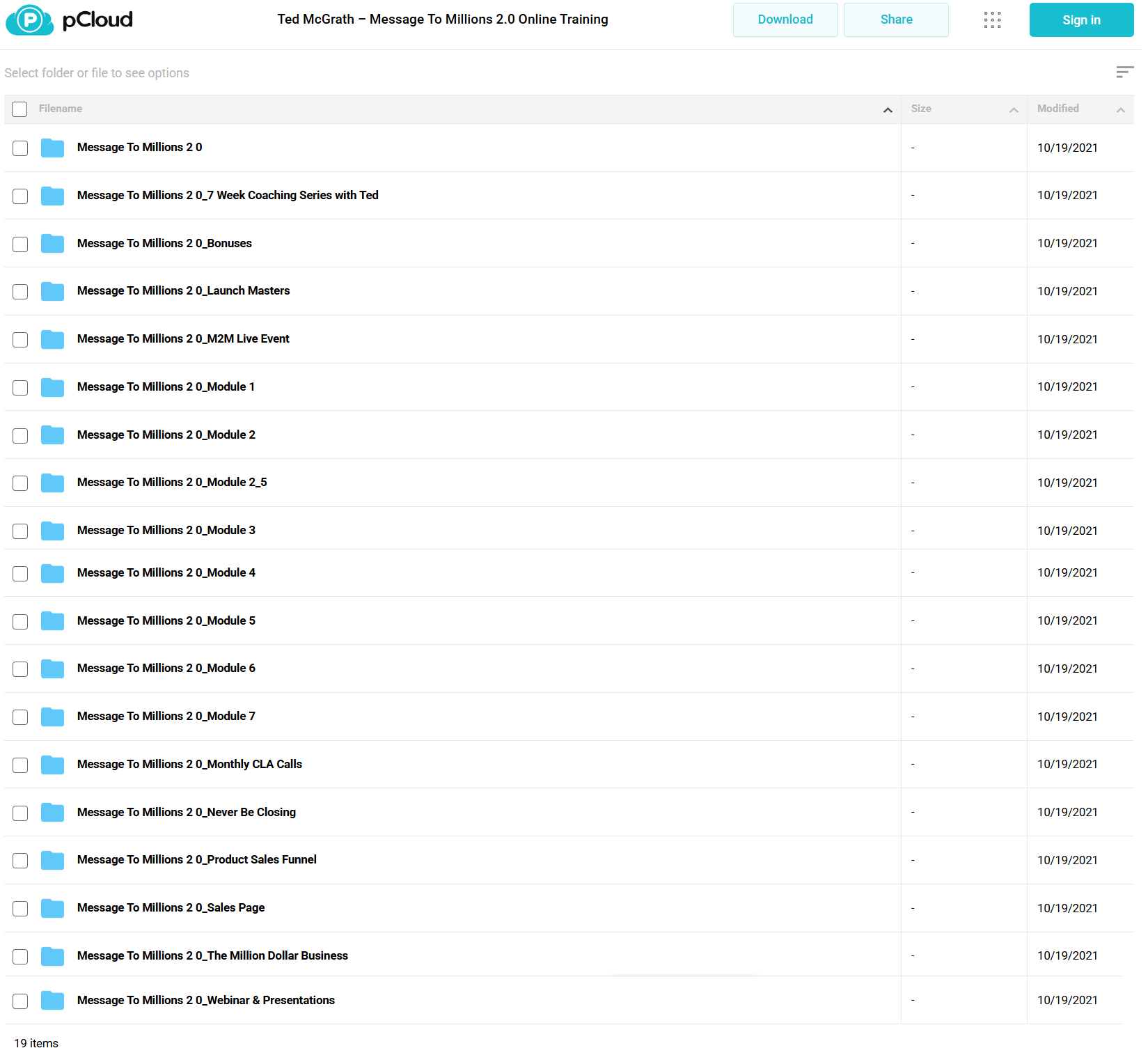The image size is (1148, 1055).
Task: Click folder icon of Module 2 row
Action: (x=52, y=435)
